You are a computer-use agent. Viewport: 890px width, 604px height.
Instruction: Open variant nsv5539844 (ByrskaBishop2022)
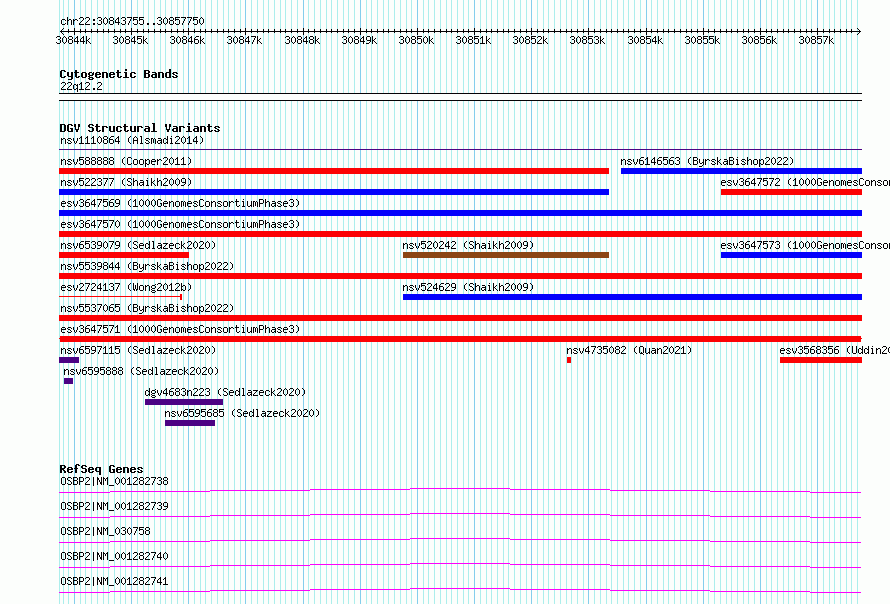click(147, 266)
